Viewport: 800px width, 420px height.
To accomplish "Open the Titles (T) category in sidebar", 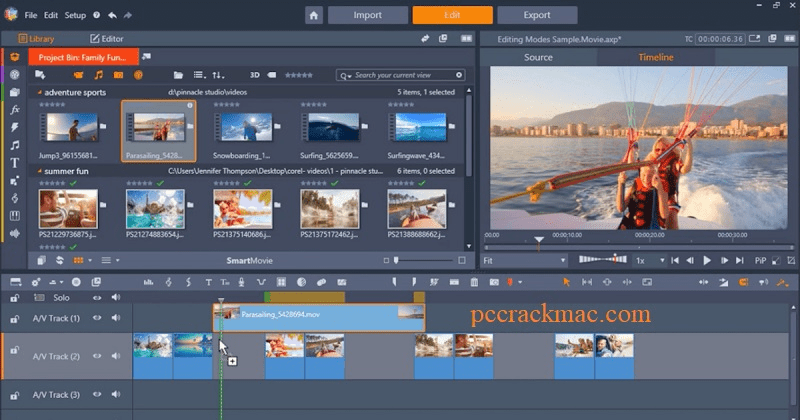I will coord(14,162).
